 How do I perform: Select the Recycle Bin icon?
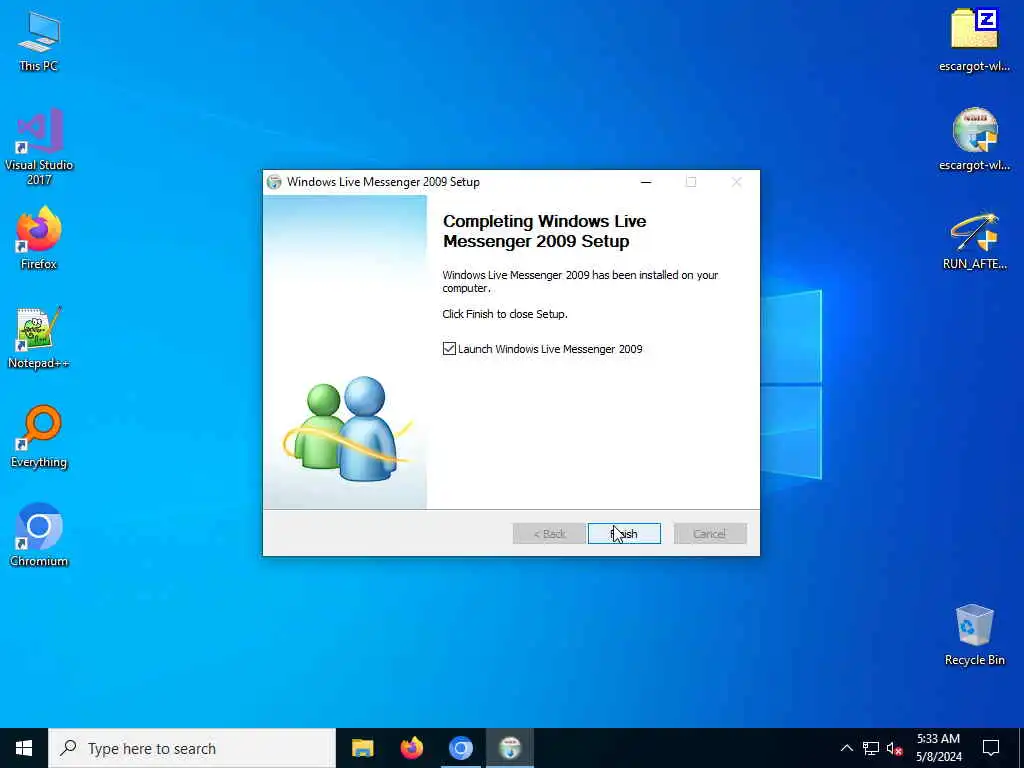pos(974,634)
